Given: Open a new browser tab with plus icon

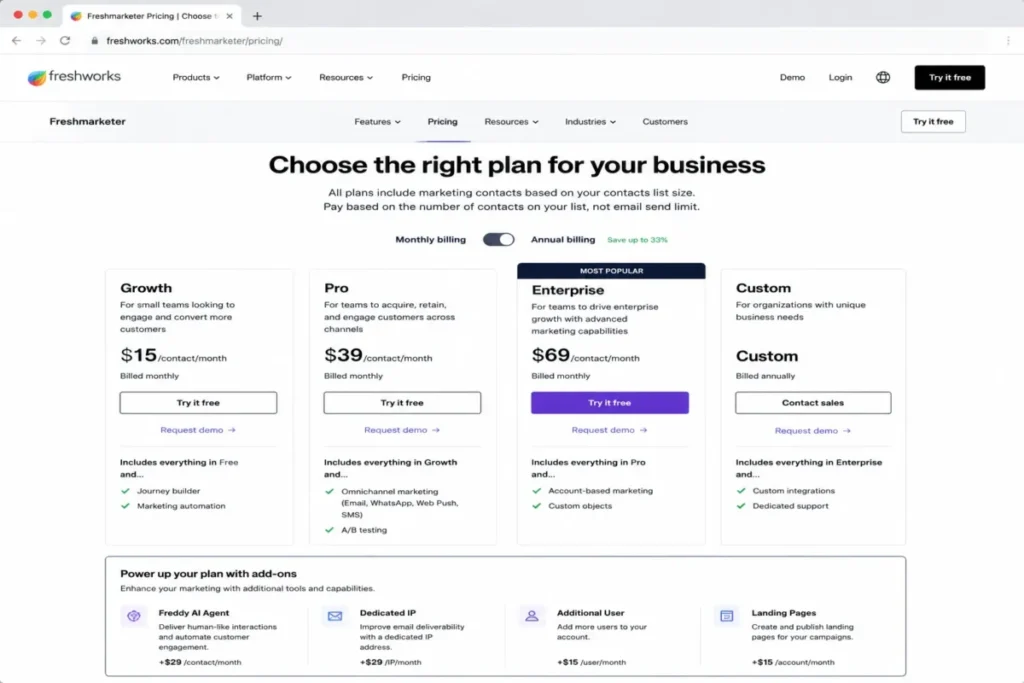Looking at the screenshot, I should point(257,16).
